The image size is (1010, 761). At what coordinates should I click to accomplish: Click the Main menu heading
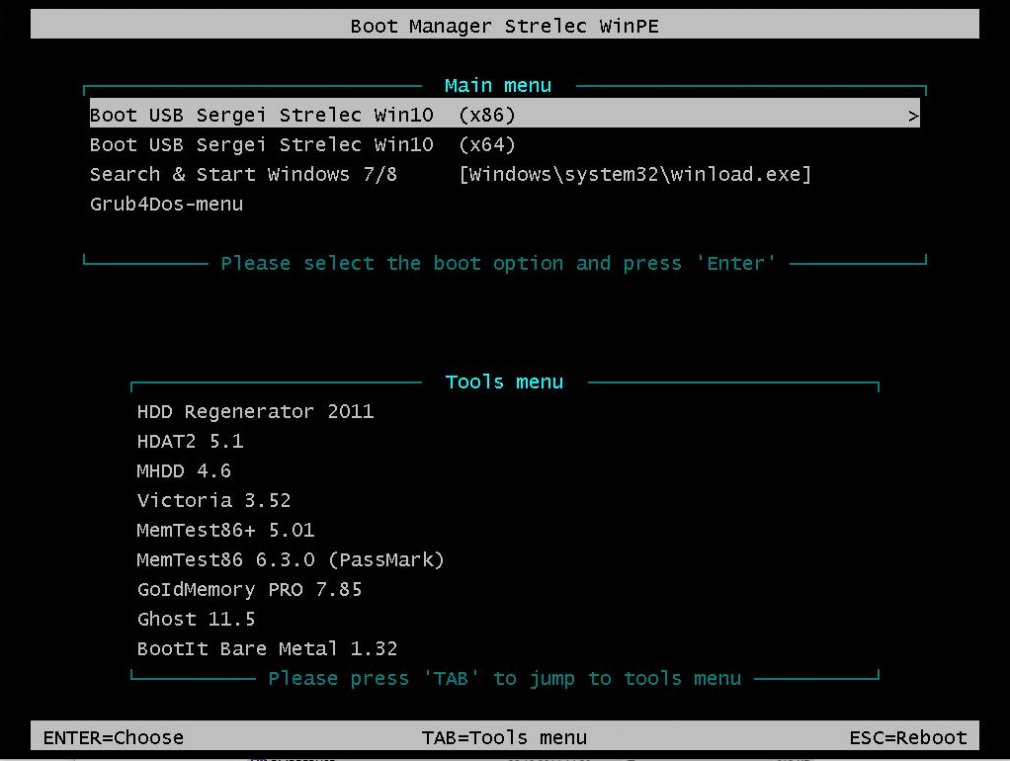click(498, 86)
